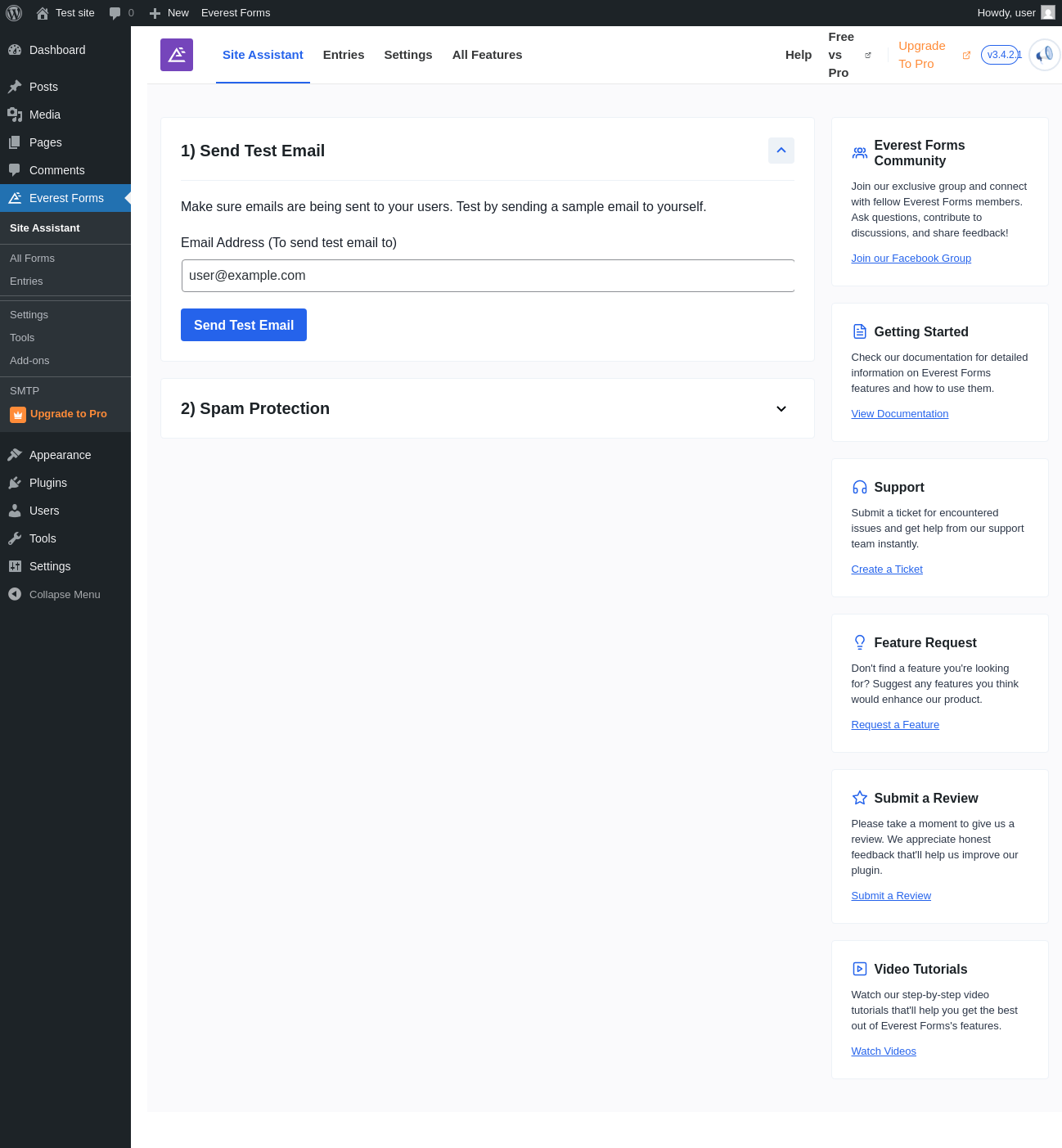The image size is (1062, 1148).
Task: Open Site Assistant in sidebar submenu
Action: pos(45,228)
